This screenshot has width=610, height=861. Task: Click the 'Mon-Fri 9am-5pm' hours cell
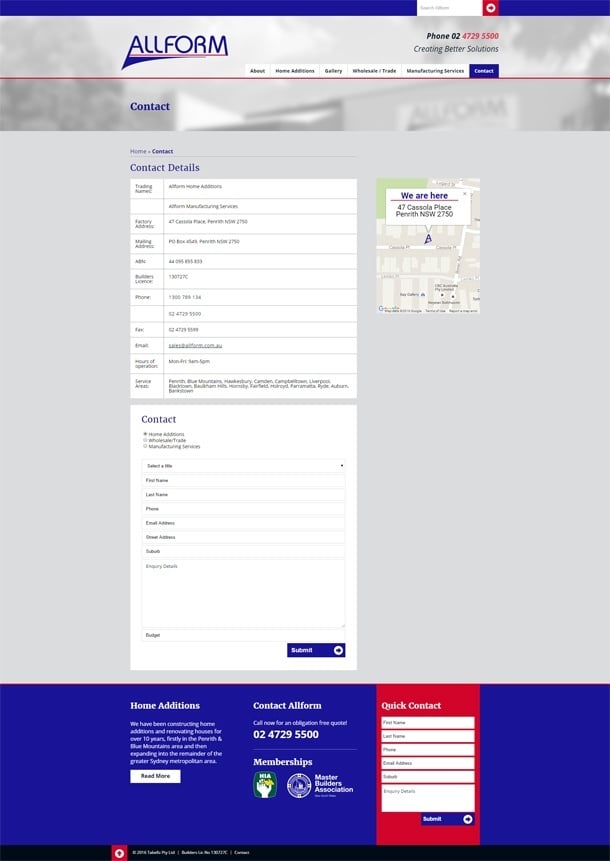pos(260,364)
